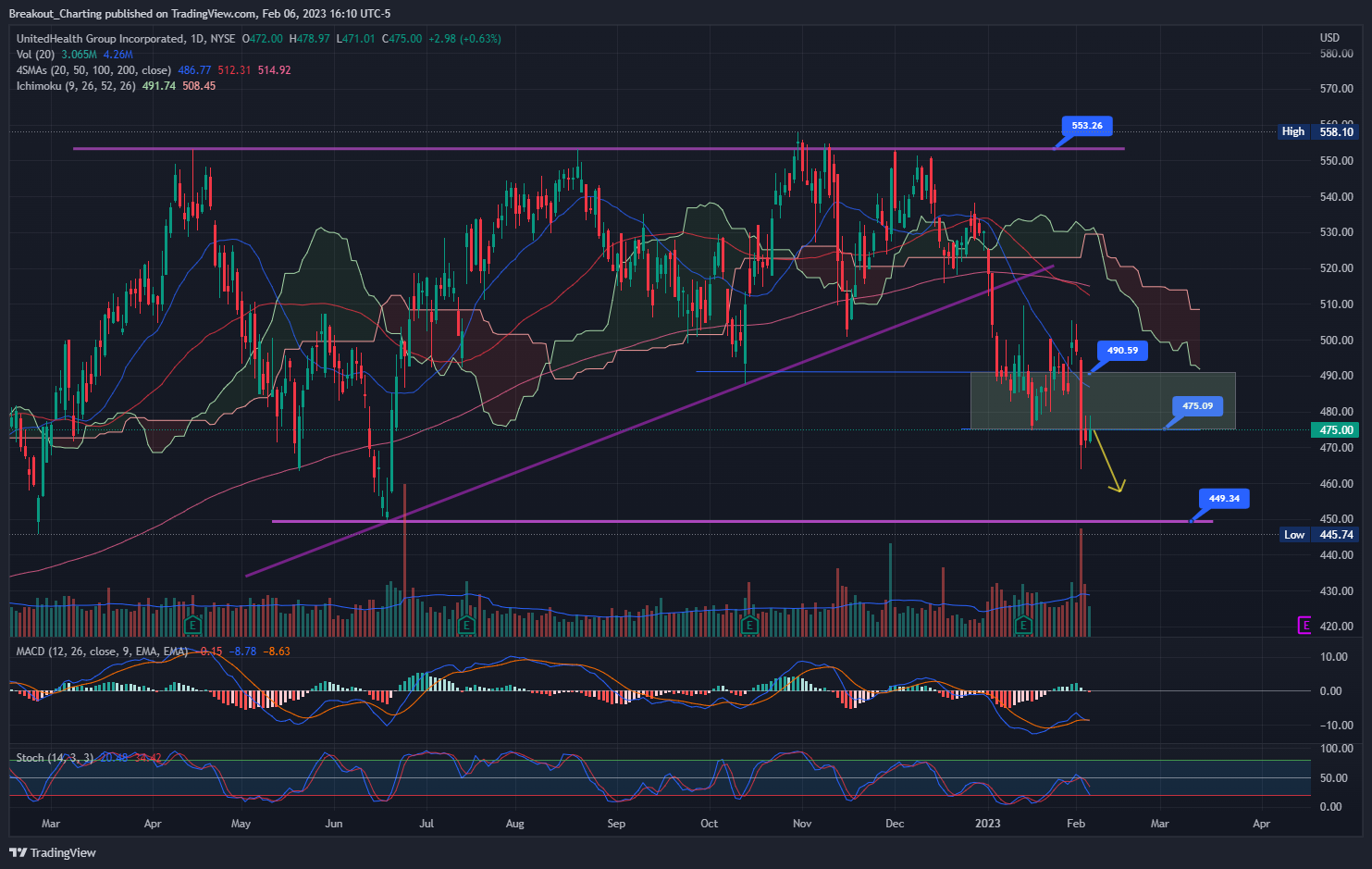Viewport: 1372px width, 869px height.
Task: Click the magenta E badge on the price scale
Action: click(1304, 626)
